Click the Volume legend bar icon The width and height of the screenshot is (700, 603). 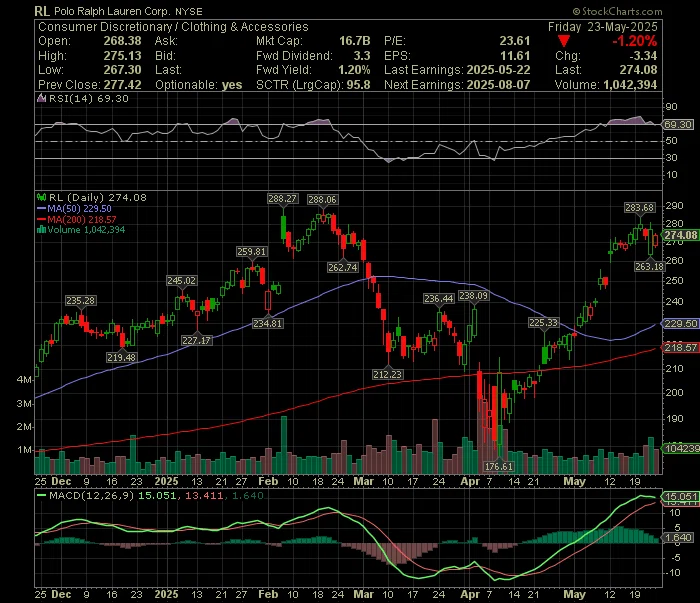click(42, 230)
